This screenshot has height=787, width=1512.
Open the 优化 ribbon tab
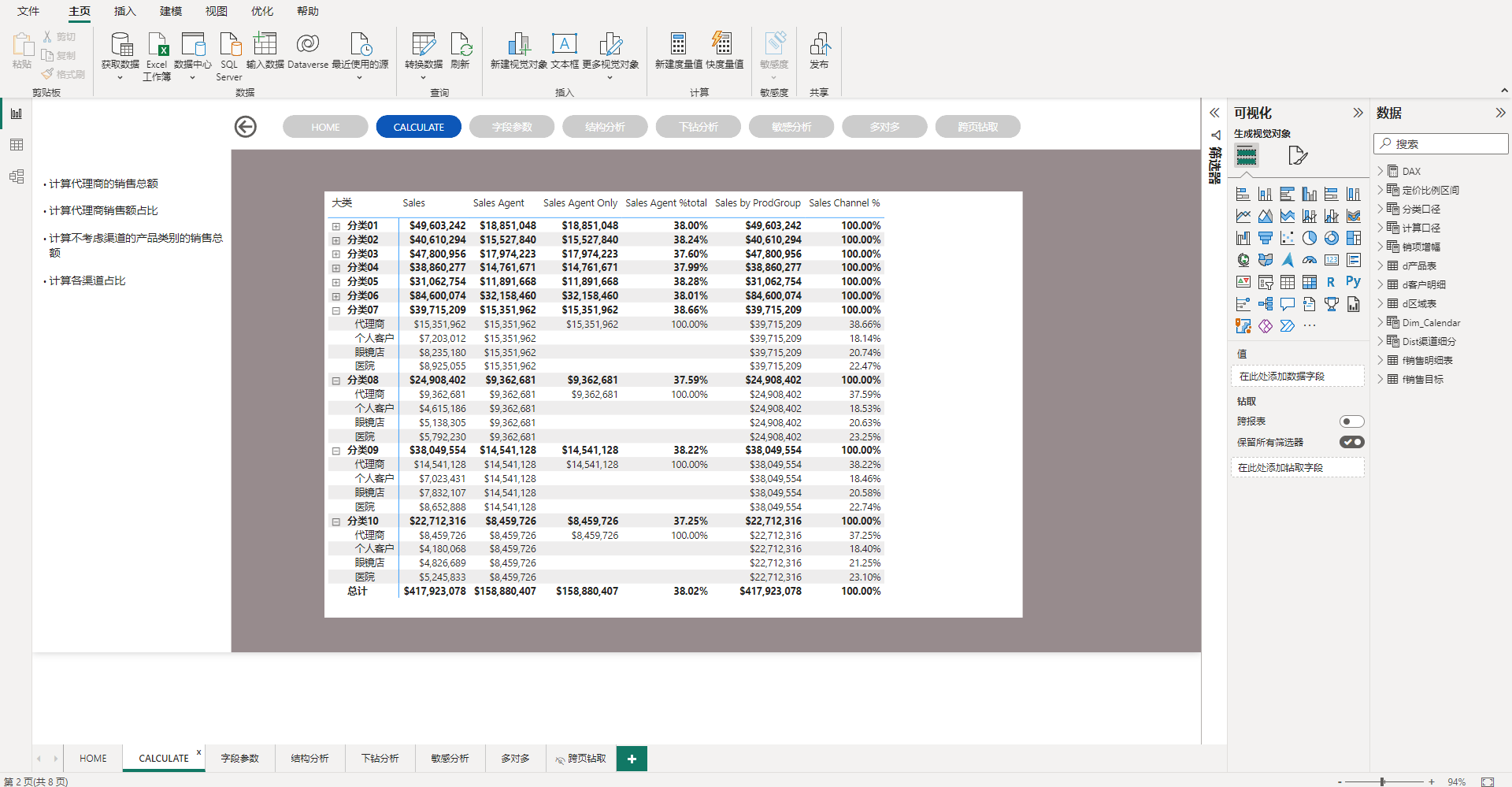tap(261, 11)
